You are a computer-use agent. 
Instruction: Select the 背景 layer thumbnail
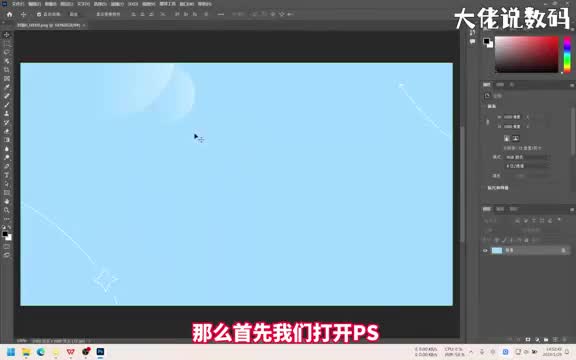497,251
